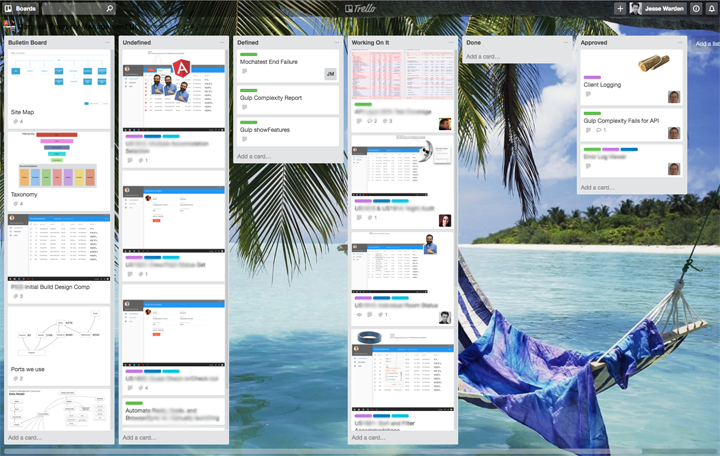Click description icon on Gulp showFeatures

pos(244,139)
